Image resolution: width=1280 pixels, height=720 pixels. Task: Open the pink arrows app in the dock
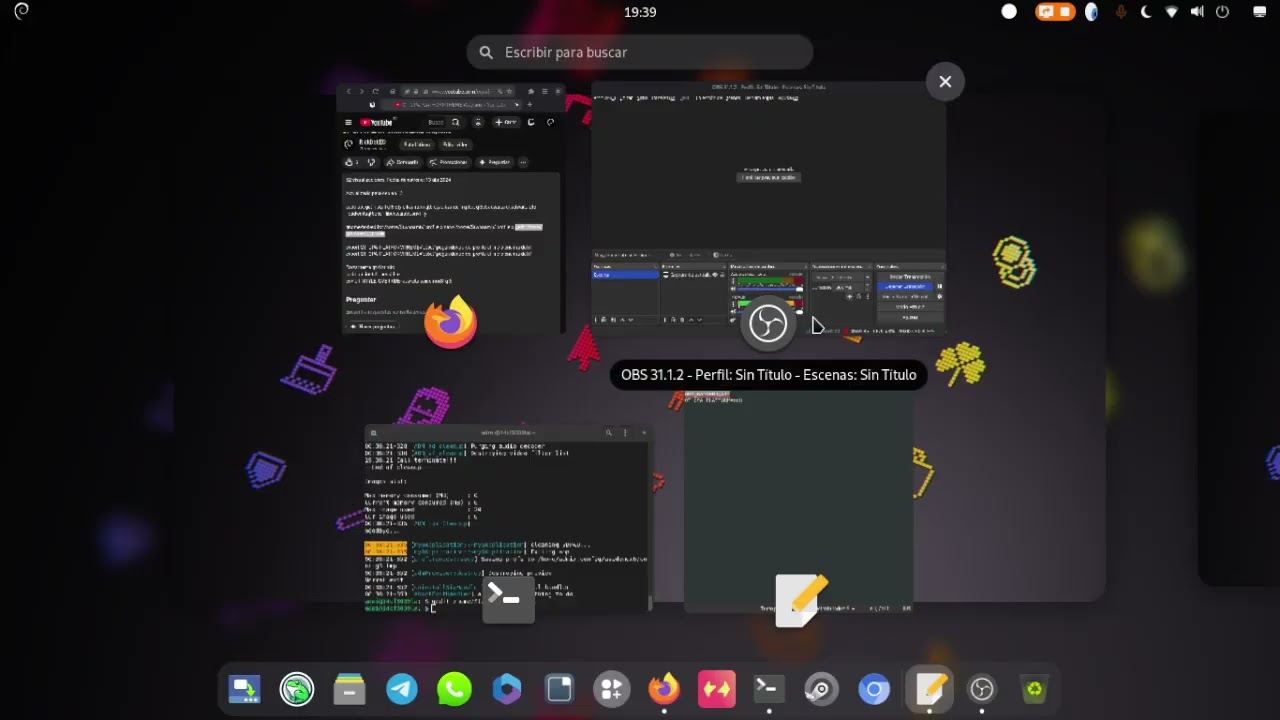click(717, 689)
